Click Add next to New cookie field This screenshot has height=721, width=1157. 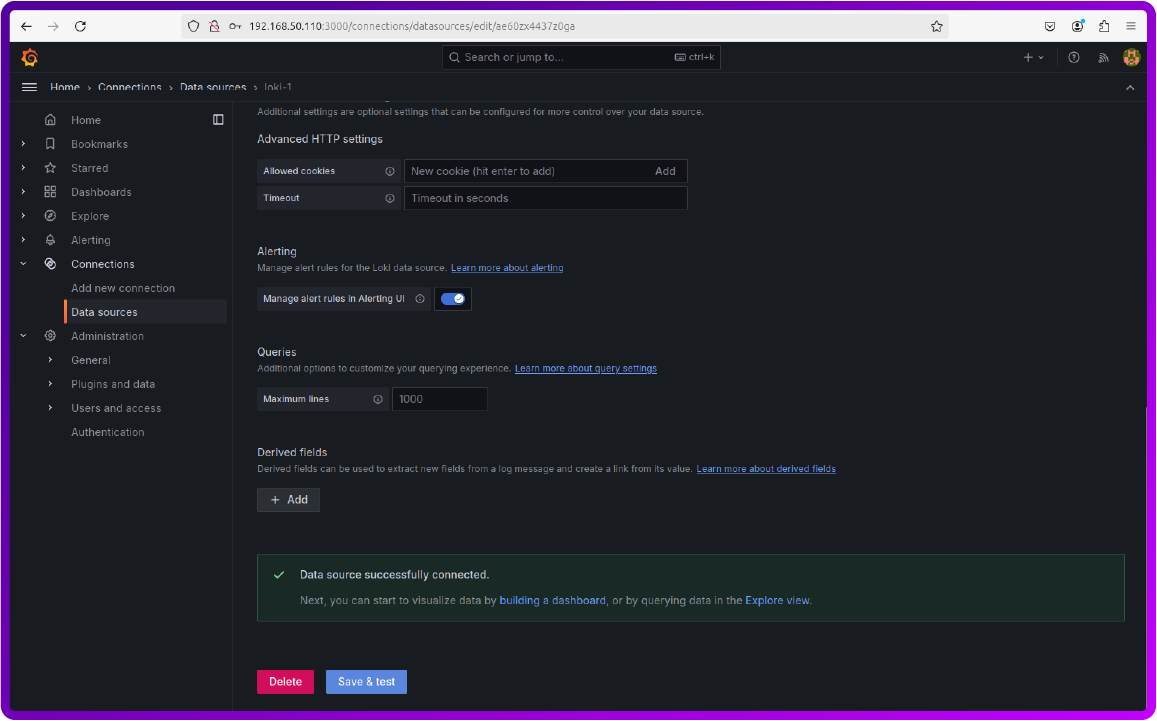pos(665,171)
